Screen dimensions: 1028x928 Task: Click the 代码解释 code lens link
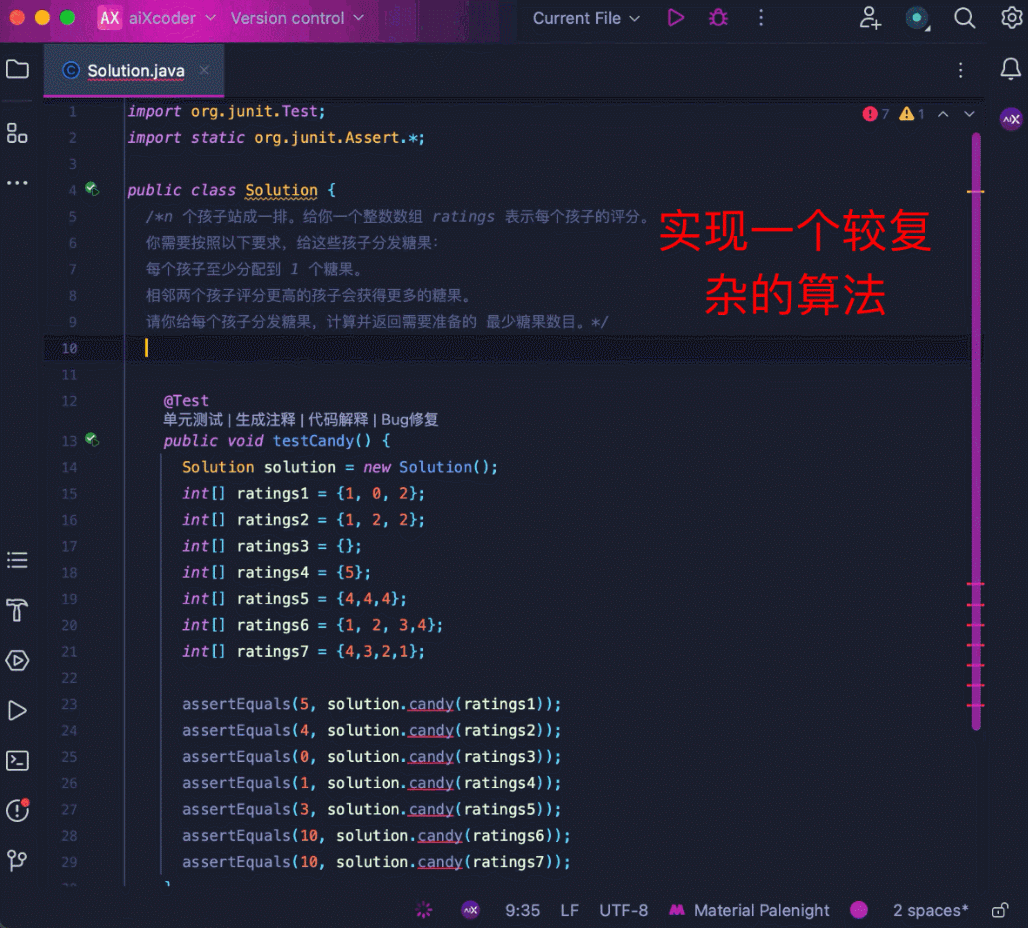coord(338,419)
